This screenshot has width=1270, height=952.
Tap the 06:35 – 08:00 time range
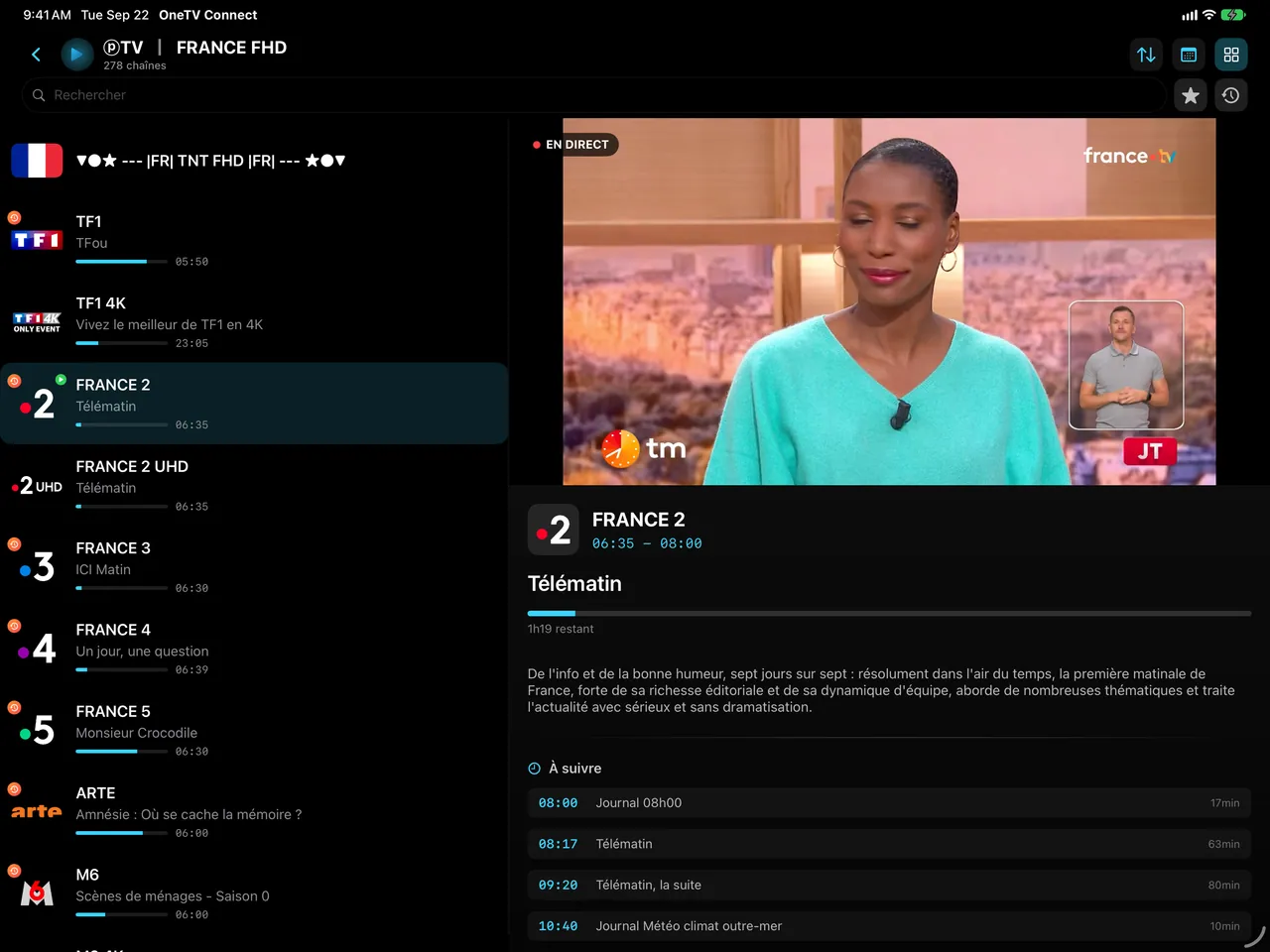click(x=647, y=543)
